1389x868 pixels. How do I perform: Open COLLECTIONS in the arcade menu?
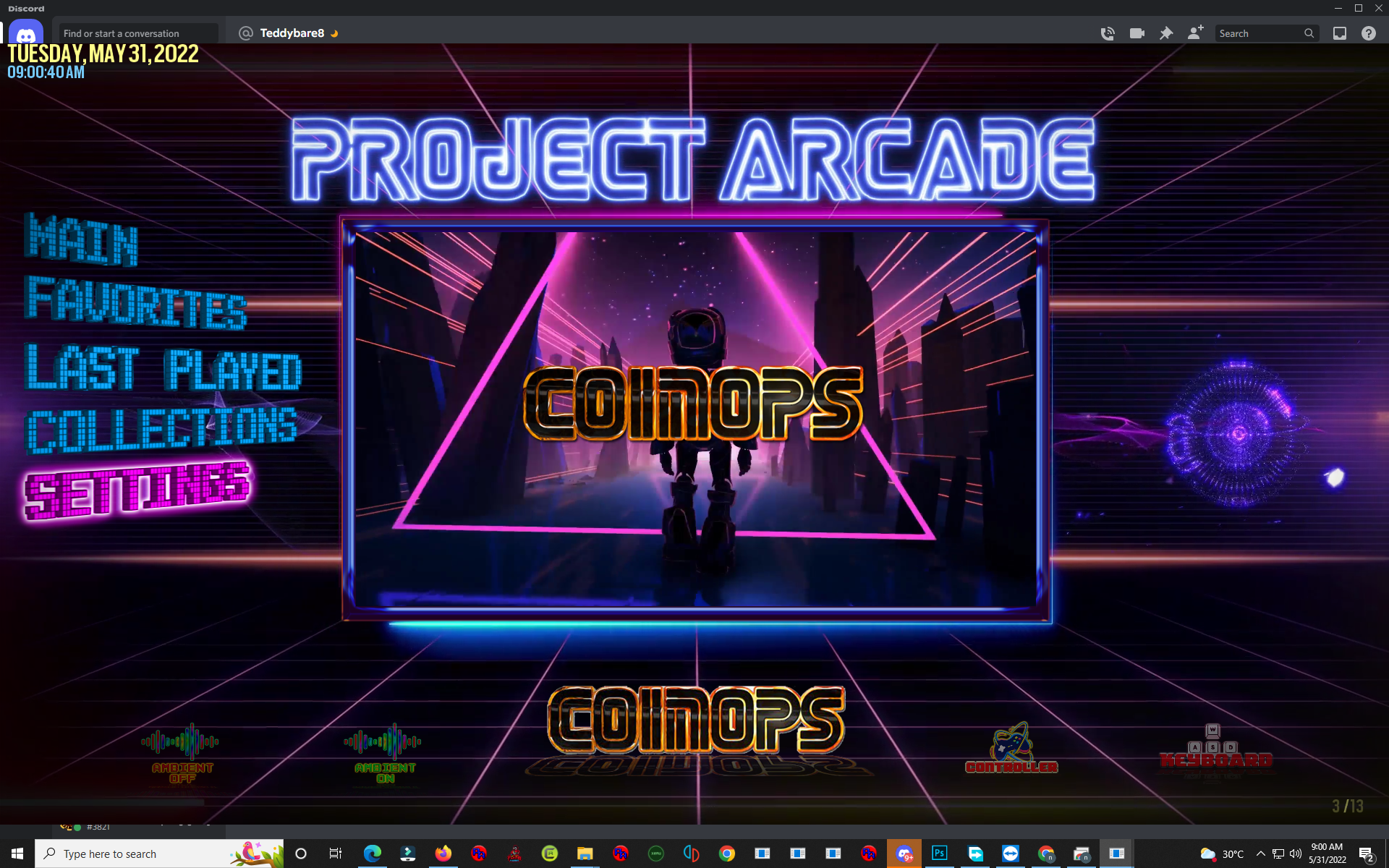(x=161, y=430)
